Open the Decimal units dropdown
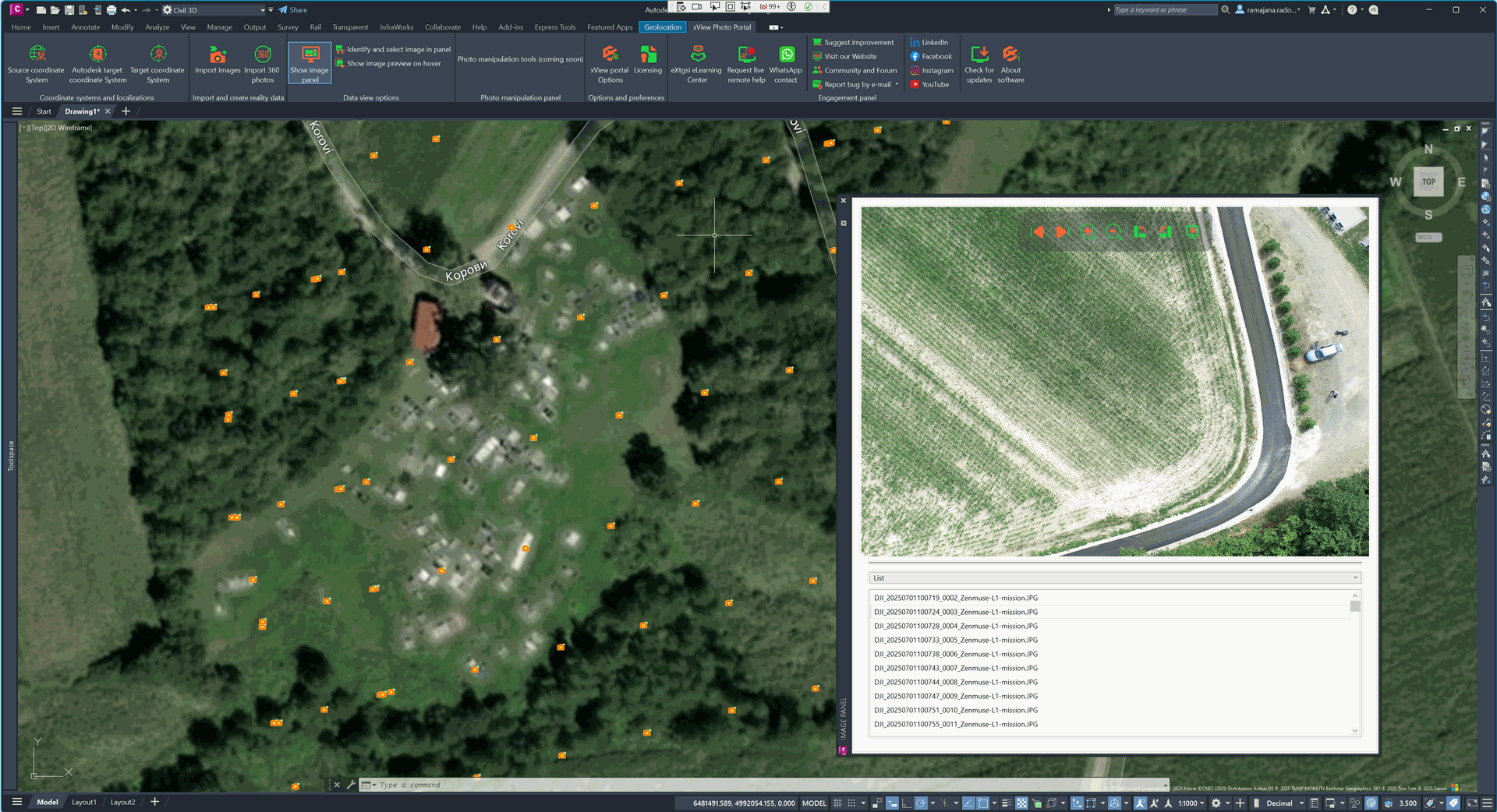Screen dimensions: 1497x812 coord(1301,803)
